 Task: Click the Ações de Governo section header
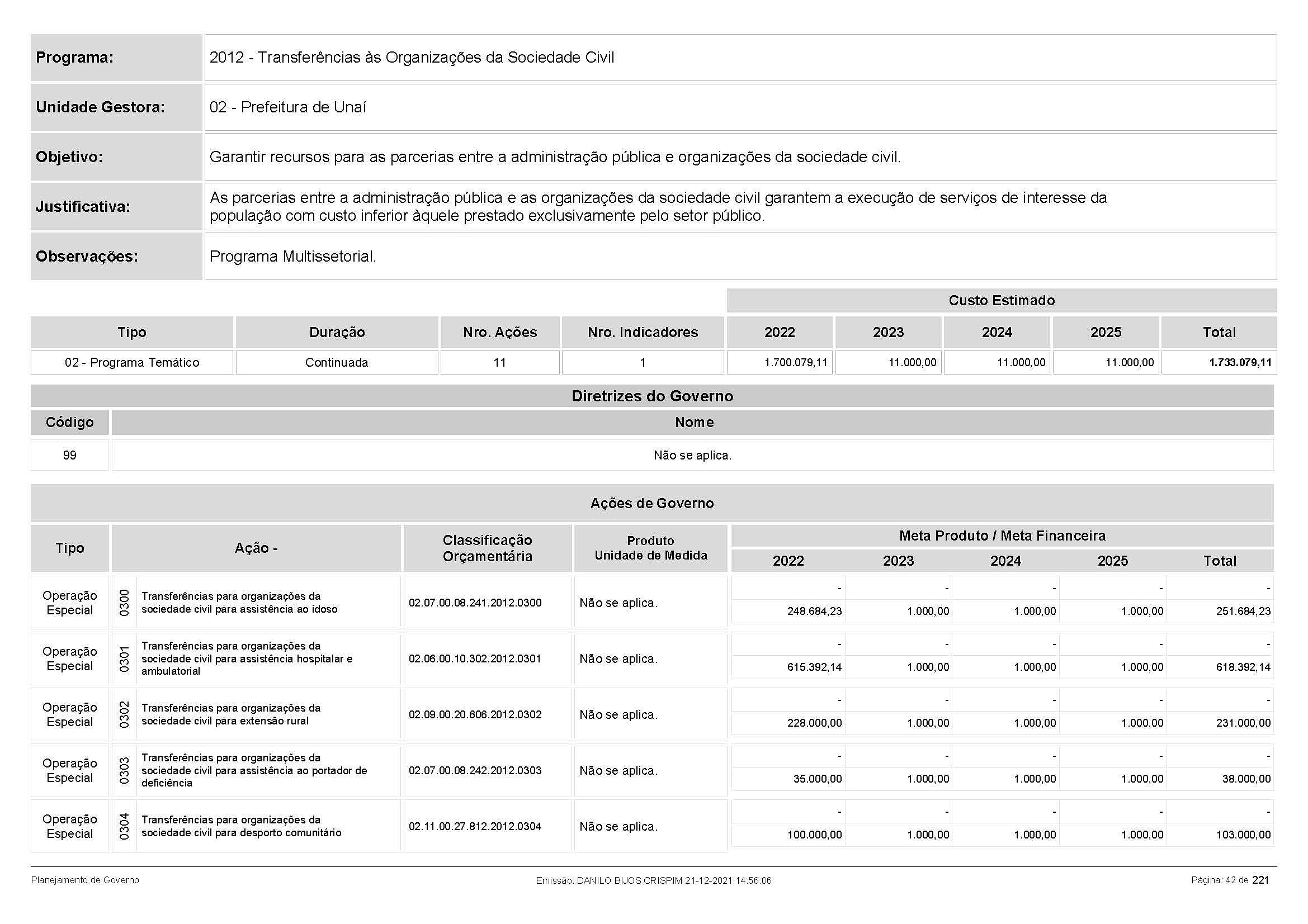[651, 503]
